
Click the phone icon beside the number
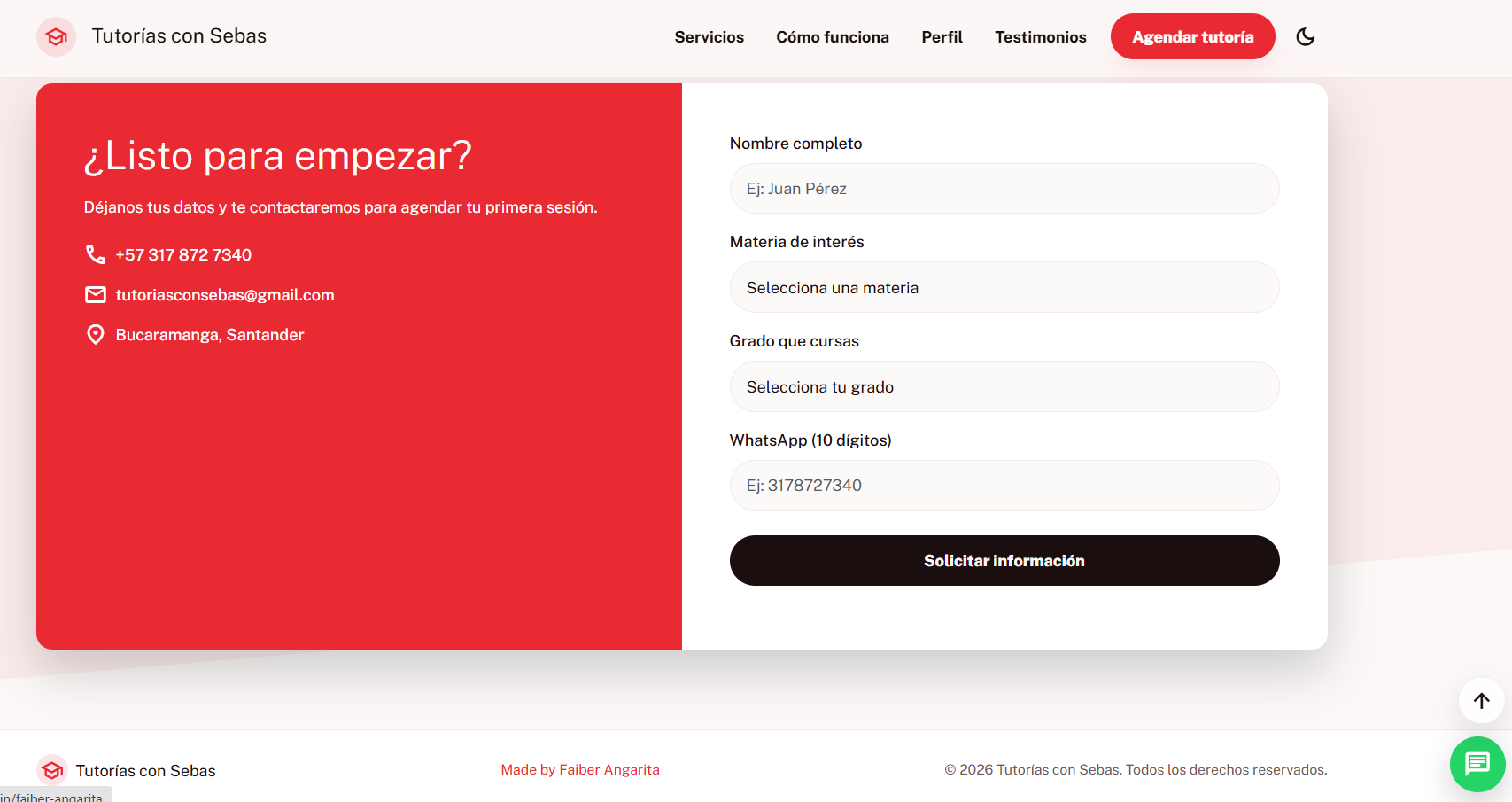click(x=95, y=255)
